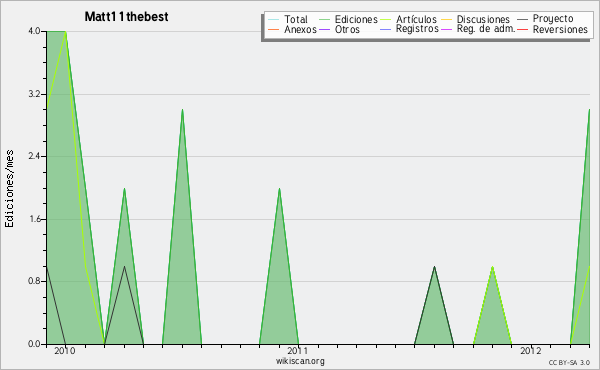
Task: Click the 2.4 y-axis value
Action: pos(34,156)
